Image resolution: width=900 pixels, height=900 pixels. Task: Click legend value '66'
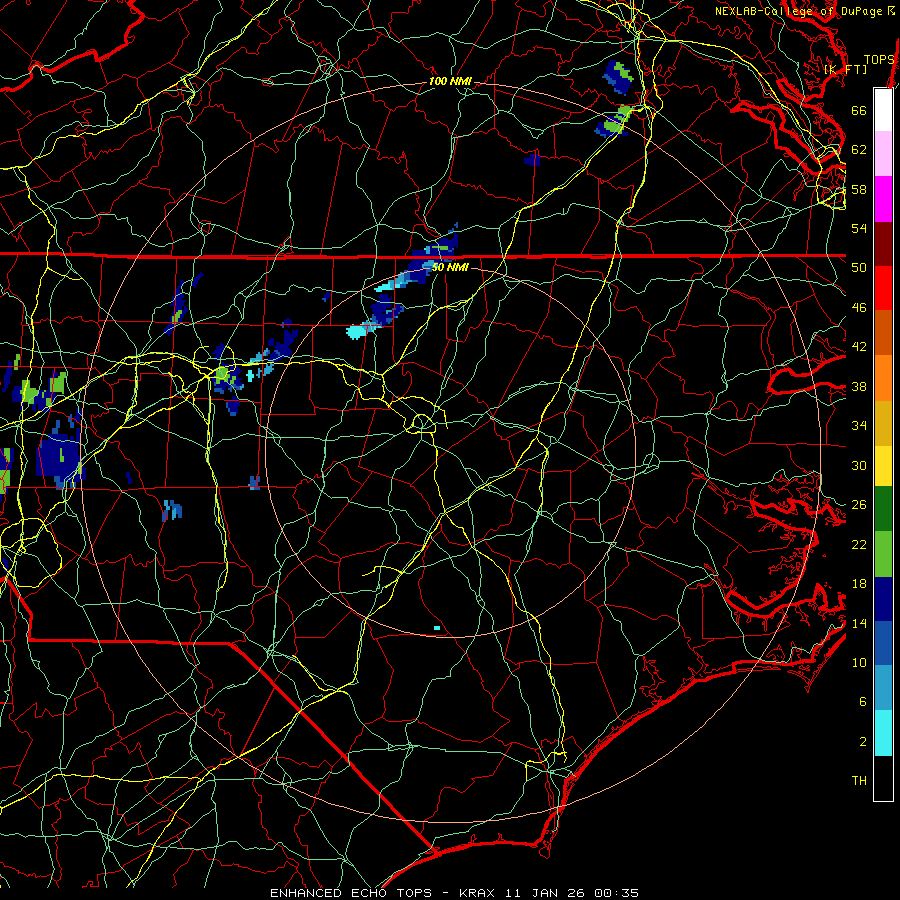click(x=859, y=110)
